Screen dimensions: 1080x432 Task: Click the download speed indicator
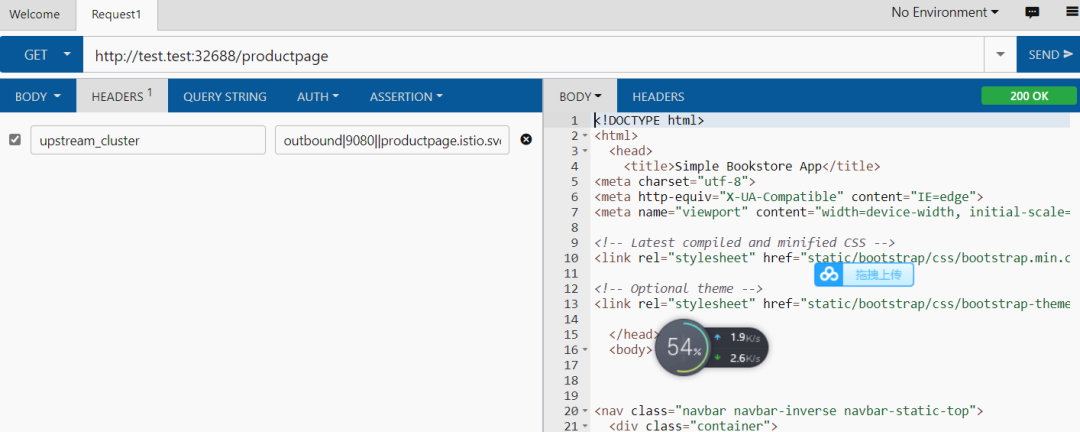click(739, 358)
